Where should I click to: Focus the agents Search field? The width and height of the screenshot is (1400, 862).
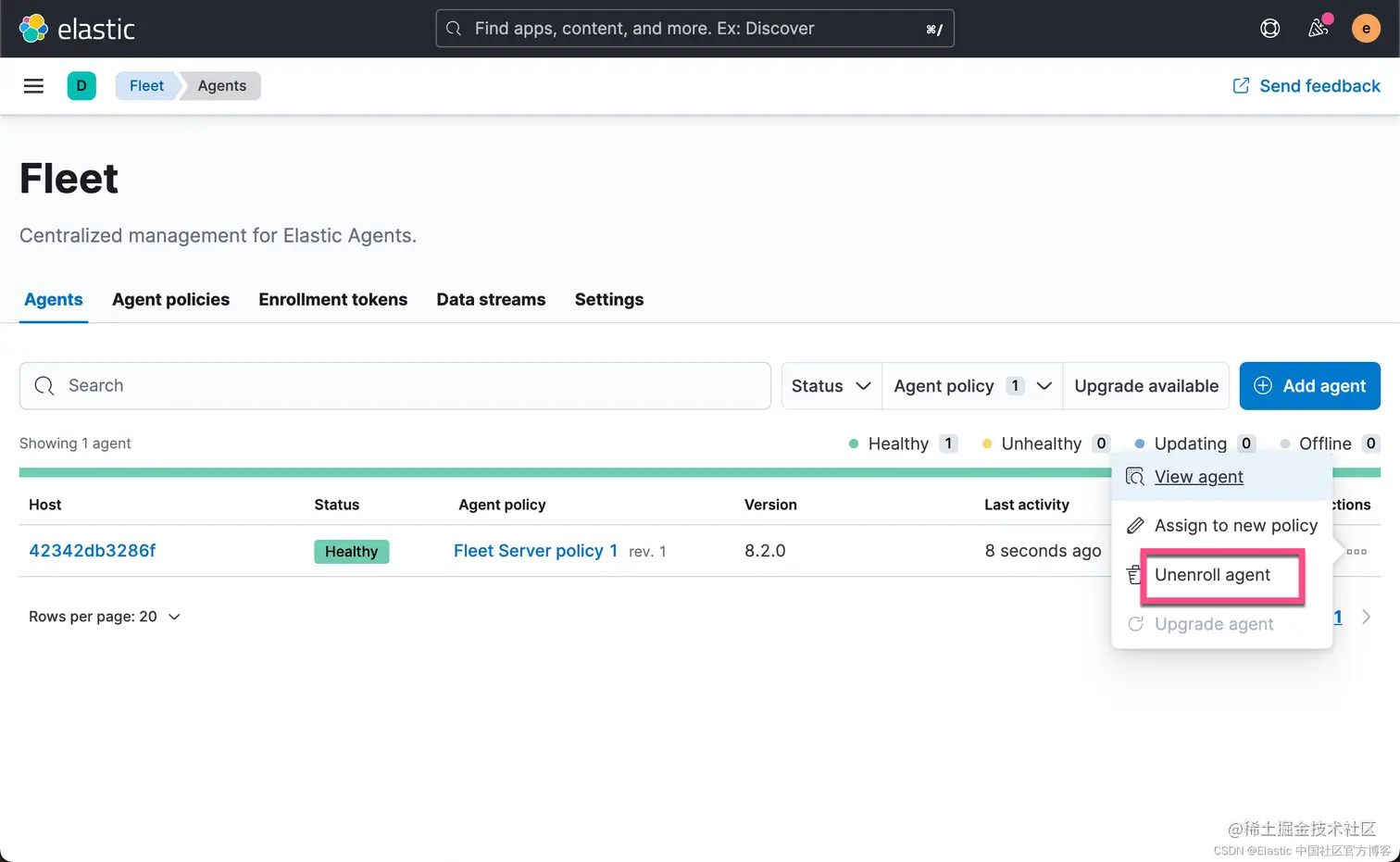tap(395, 386)
